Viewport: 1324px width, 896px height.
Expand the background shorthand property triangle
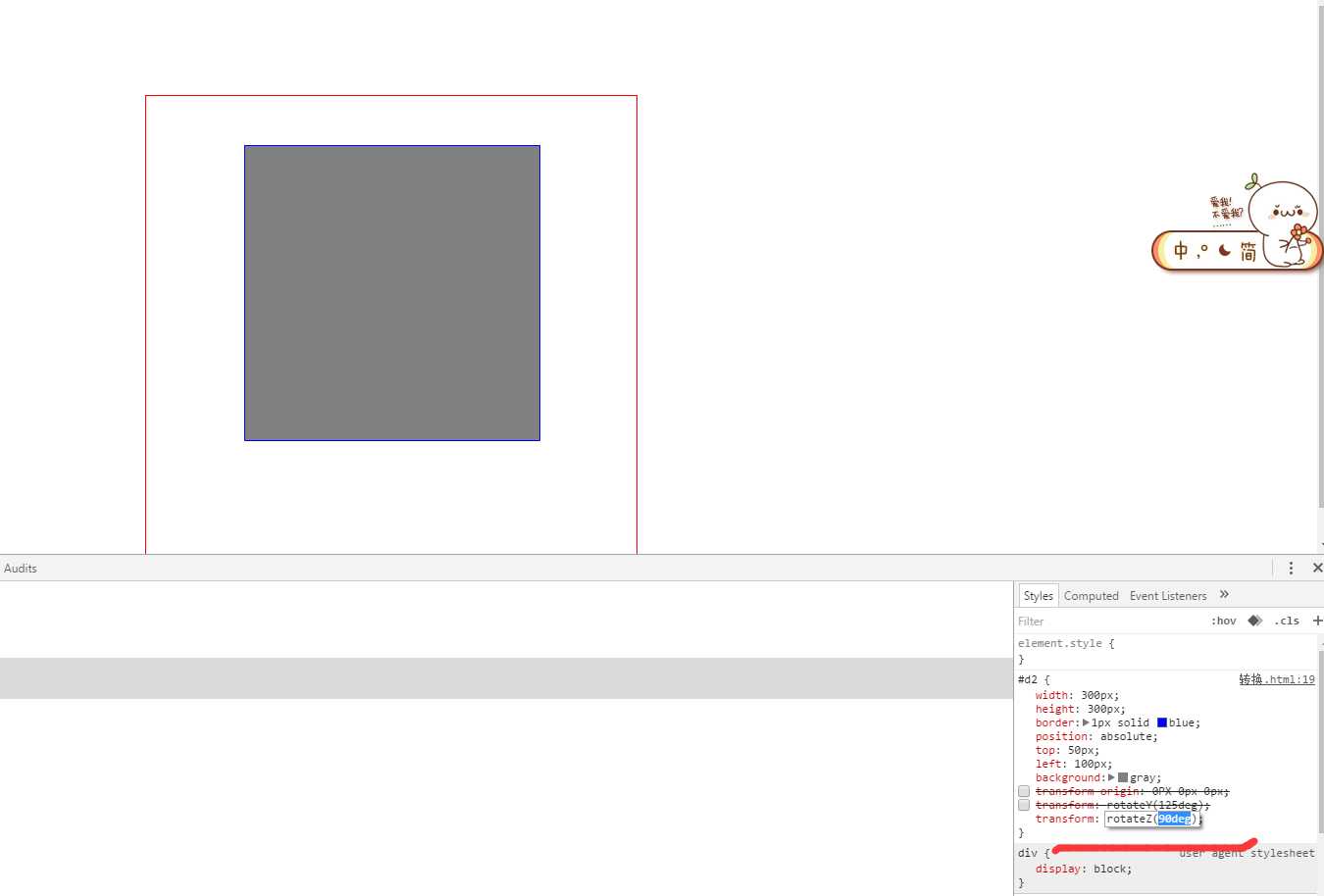[x=1111, y=777]
